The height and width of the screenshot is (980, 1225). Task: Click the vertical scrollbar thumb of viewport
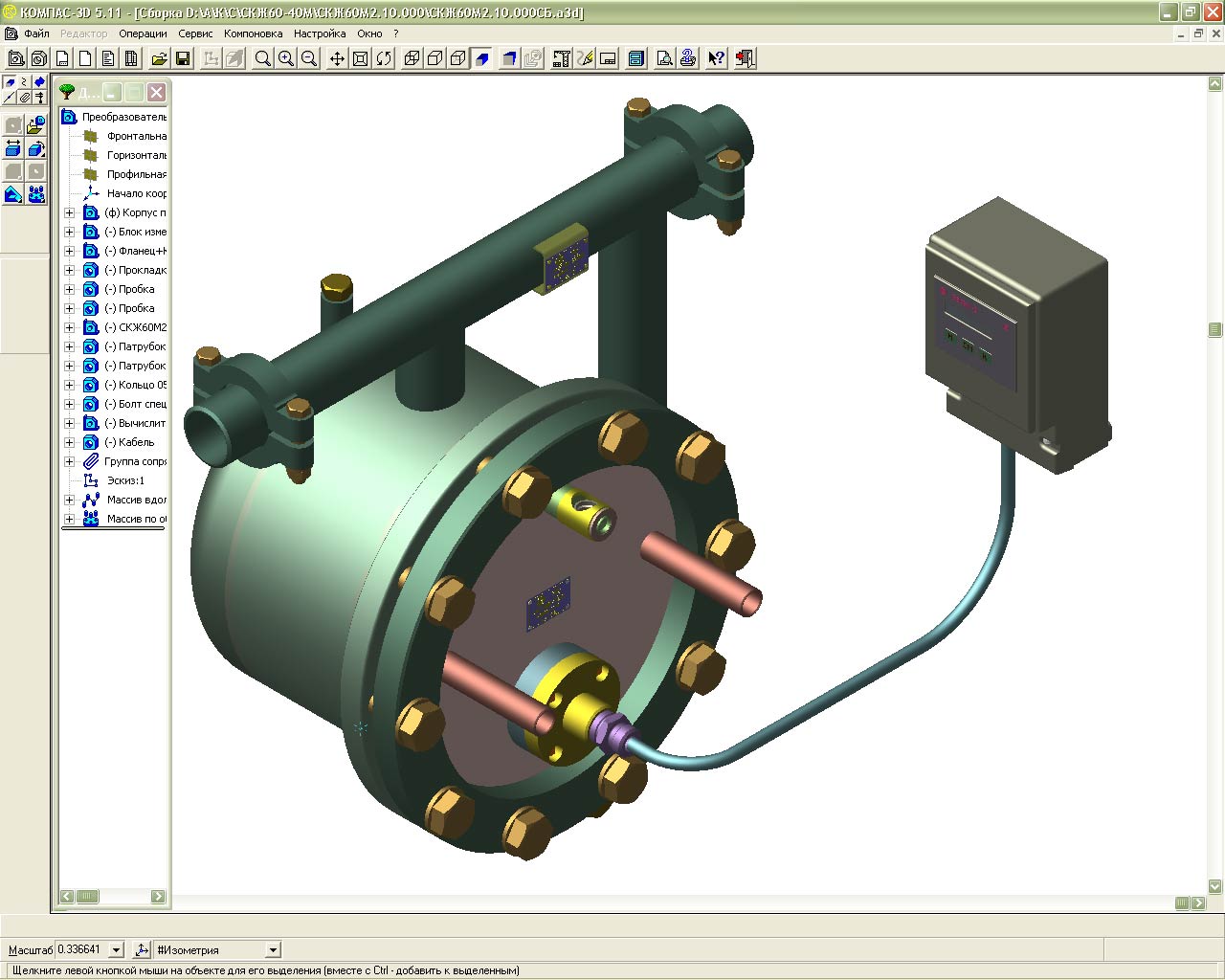click(1215, 329)
